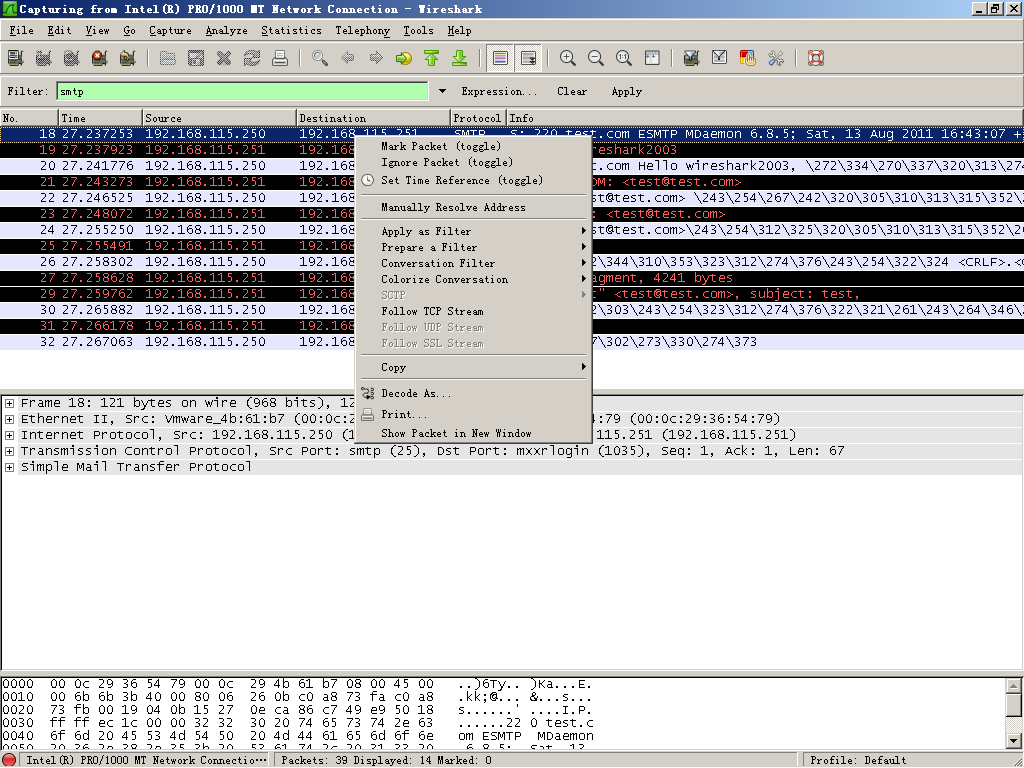Image resolution: width=1024 pixels, height=768 pixels.
Task: Open the list of capture interfaces icon
Action: point(16,58)
